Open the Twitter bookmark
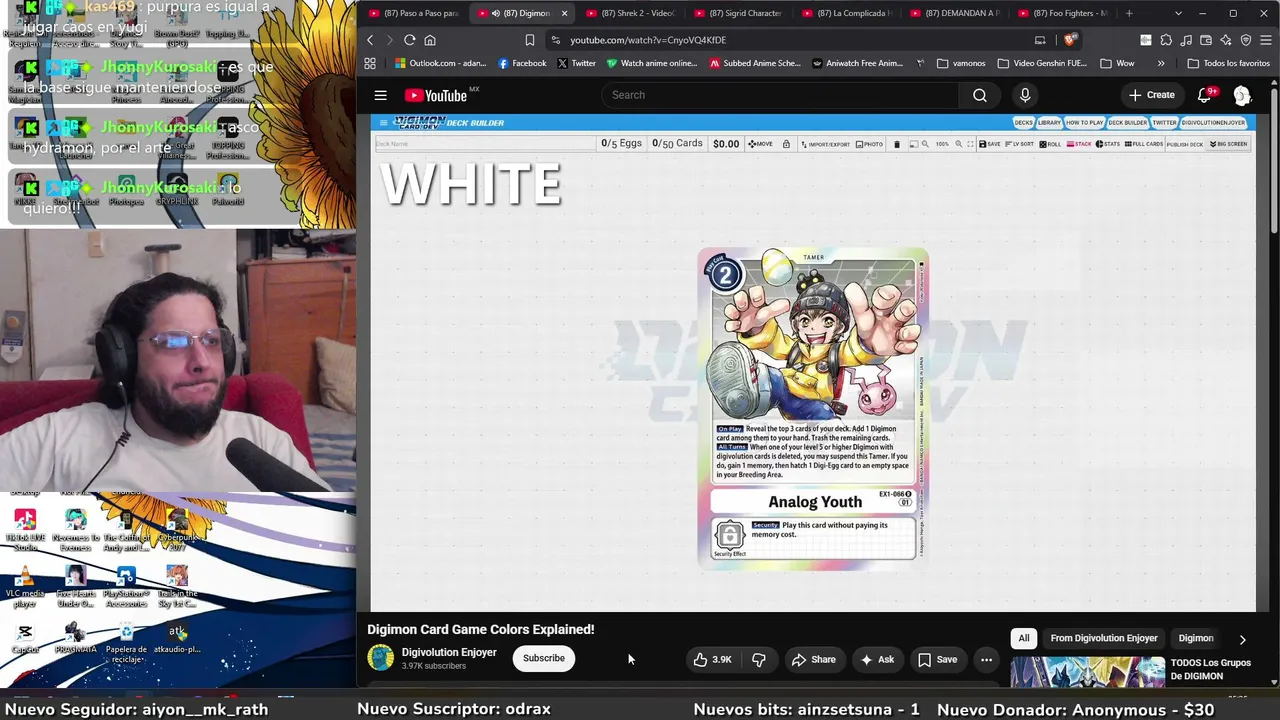 (x=576, y=63)
